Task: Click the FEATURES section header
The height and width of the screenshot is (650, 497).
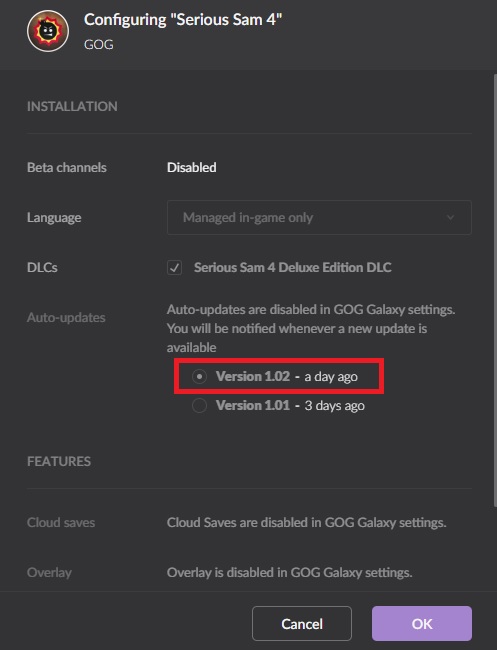Action: [x=59, y=461]
